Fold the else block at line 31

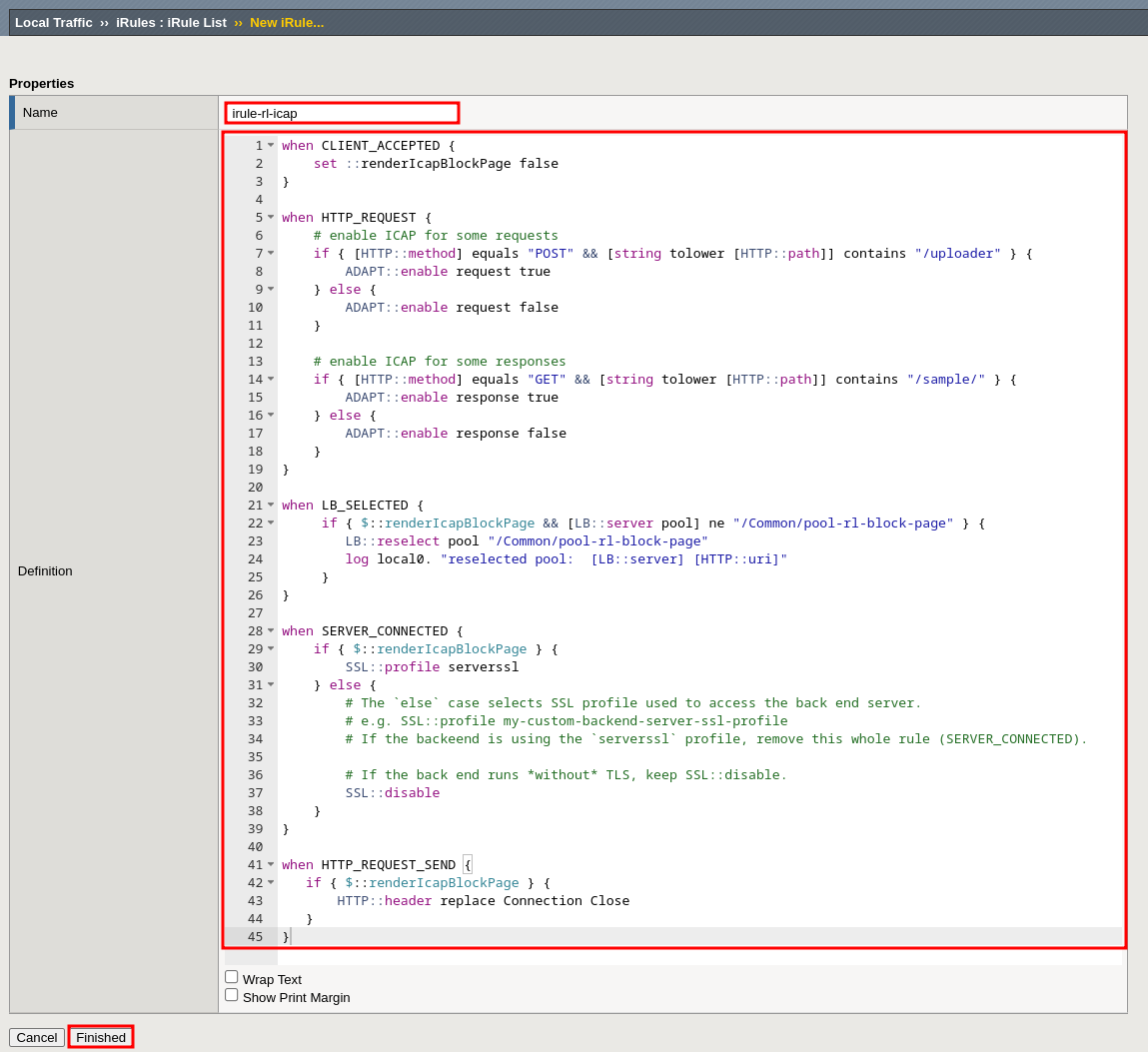[271, 684]
